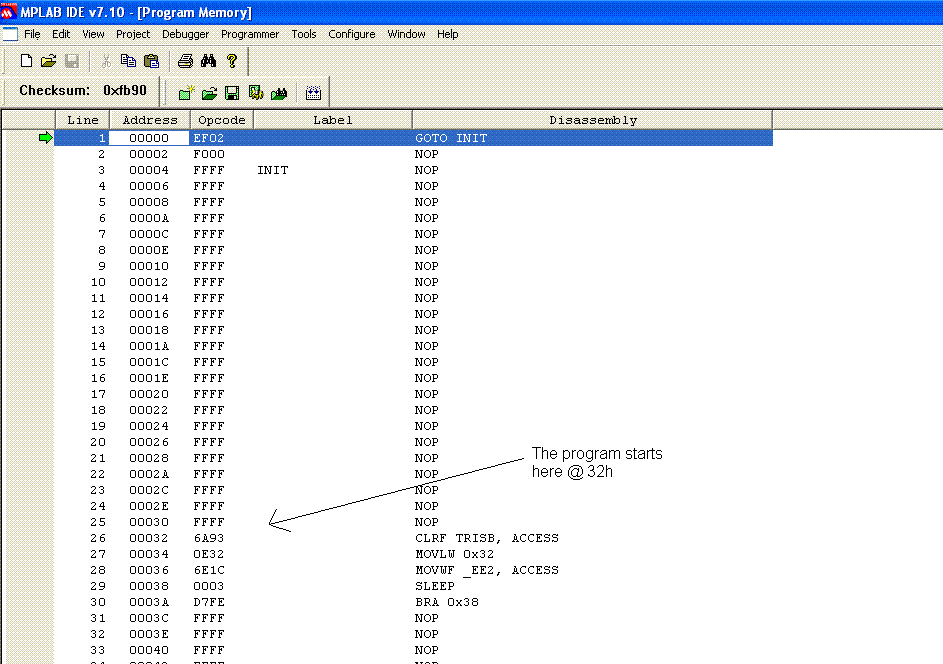Open the Project menu
Viewport: 943px width, 664px height.
(x=133, y=34)
